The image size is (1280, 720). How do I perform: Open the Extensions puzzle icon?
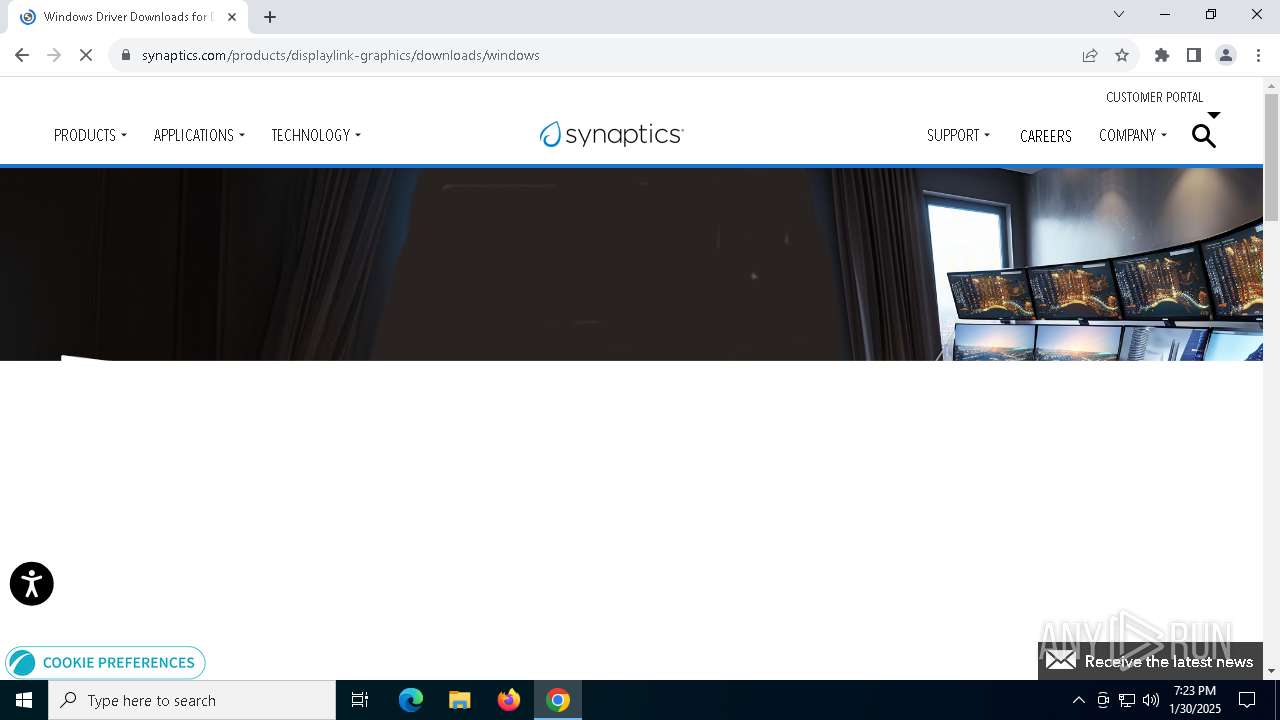[x=1162, y=55]
